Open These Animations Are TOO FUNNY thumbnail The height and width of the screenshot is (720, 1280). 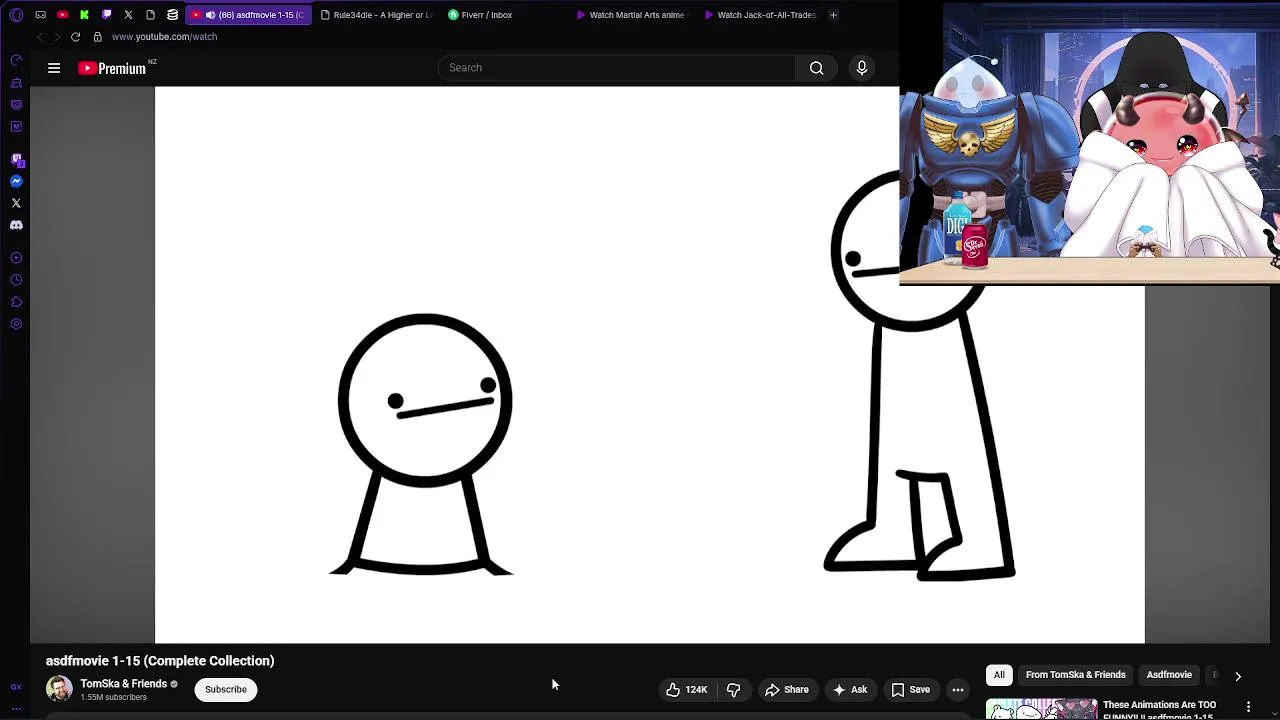click(x=1042, y=709)
